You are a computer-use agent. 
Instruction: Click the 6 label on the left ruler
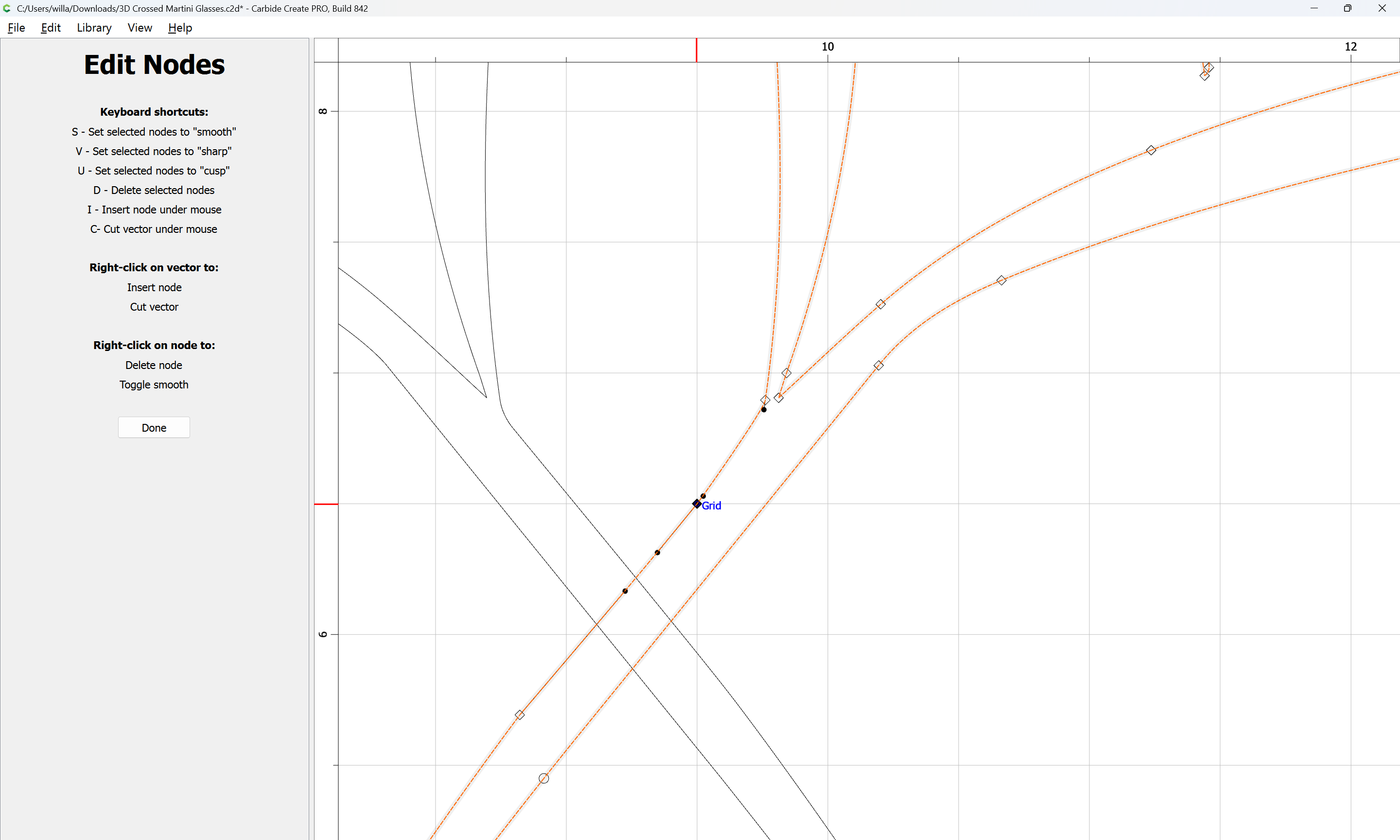pos(323,634)
